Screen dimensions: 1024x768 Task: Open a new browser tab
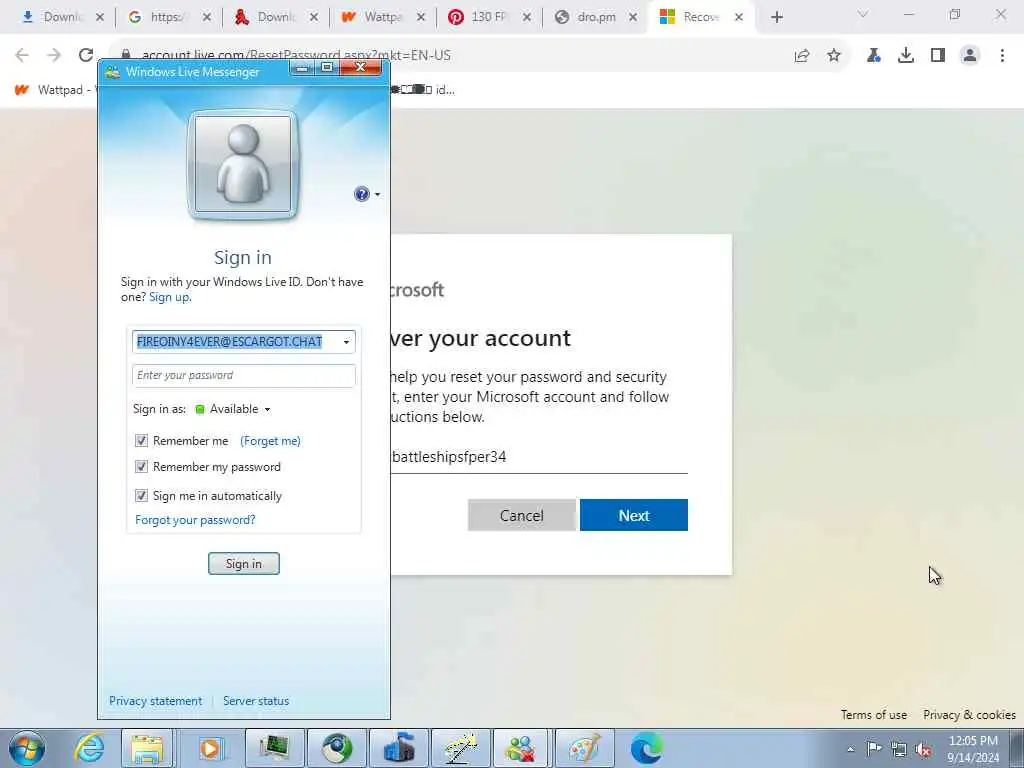tap(776, 17)
